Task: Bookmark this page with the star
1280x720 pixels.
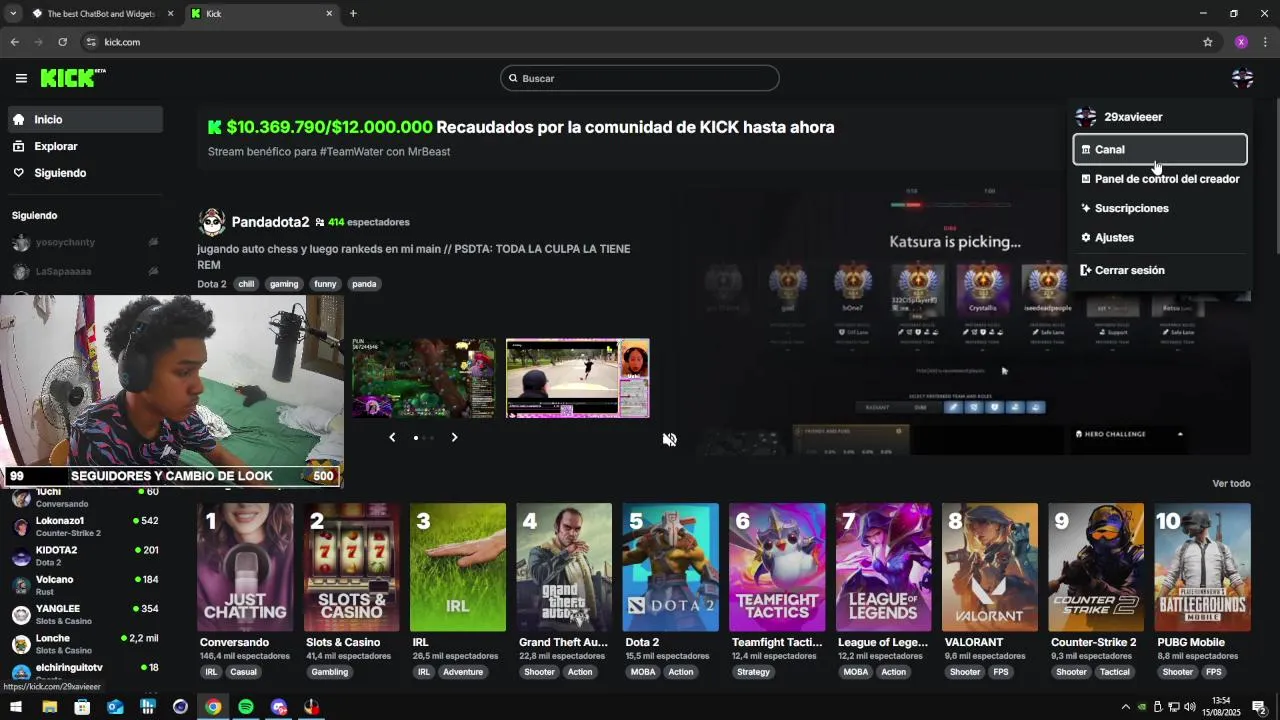Action: [1207, 42]
